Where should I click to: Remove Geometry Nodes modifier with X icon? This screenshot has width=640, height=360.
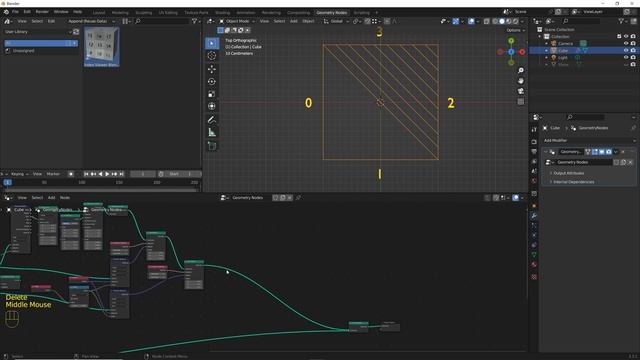point(623,152)
